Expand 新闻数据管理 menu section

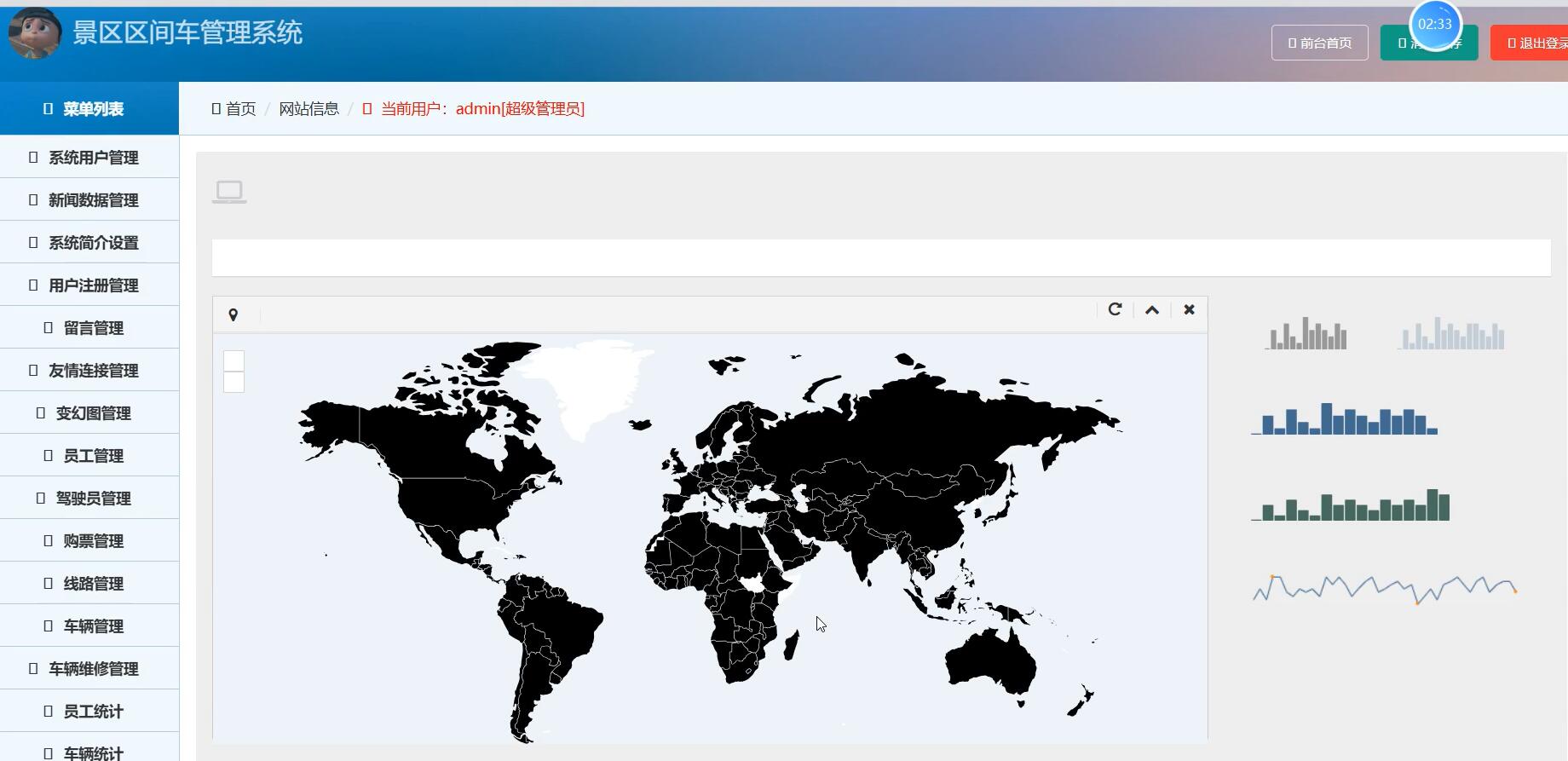pos(92,200)
